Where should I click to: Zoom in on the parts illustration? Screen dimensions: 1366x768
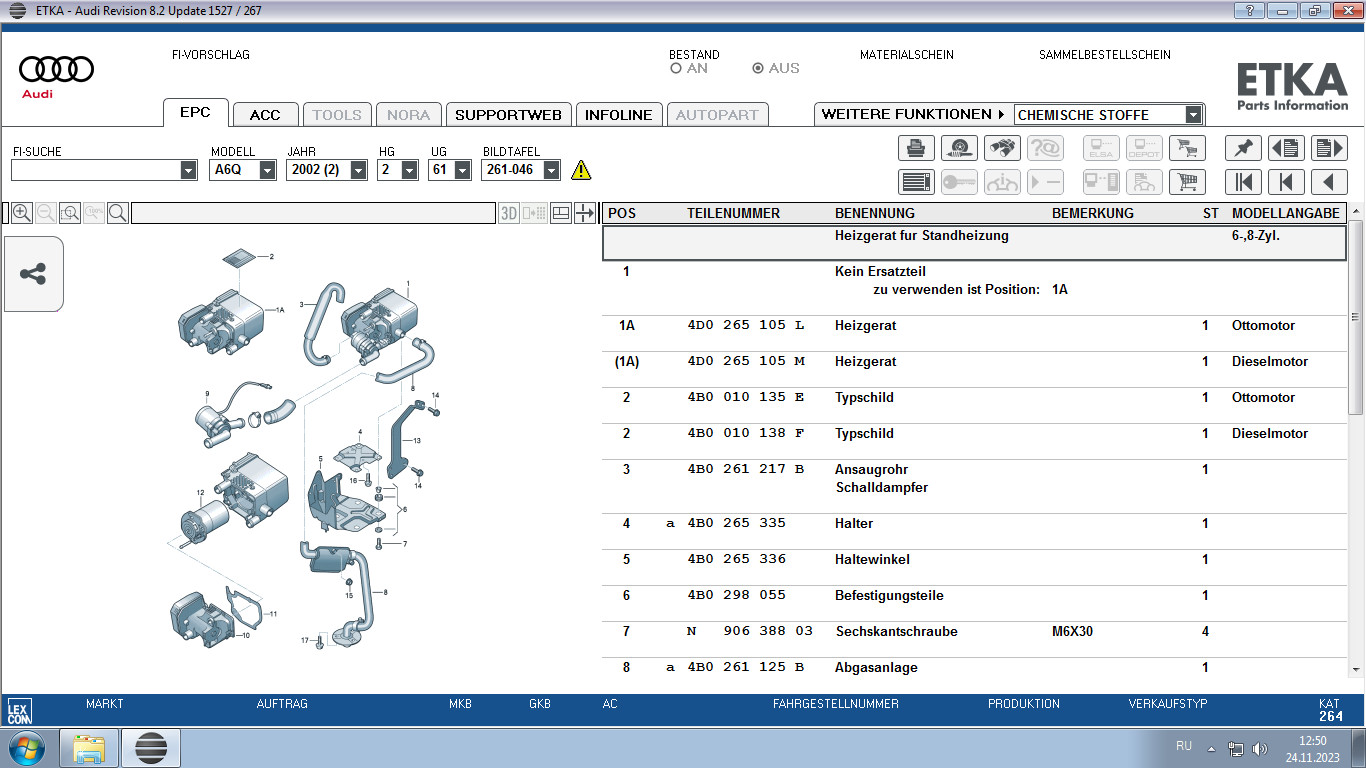(x=21, y=213)
